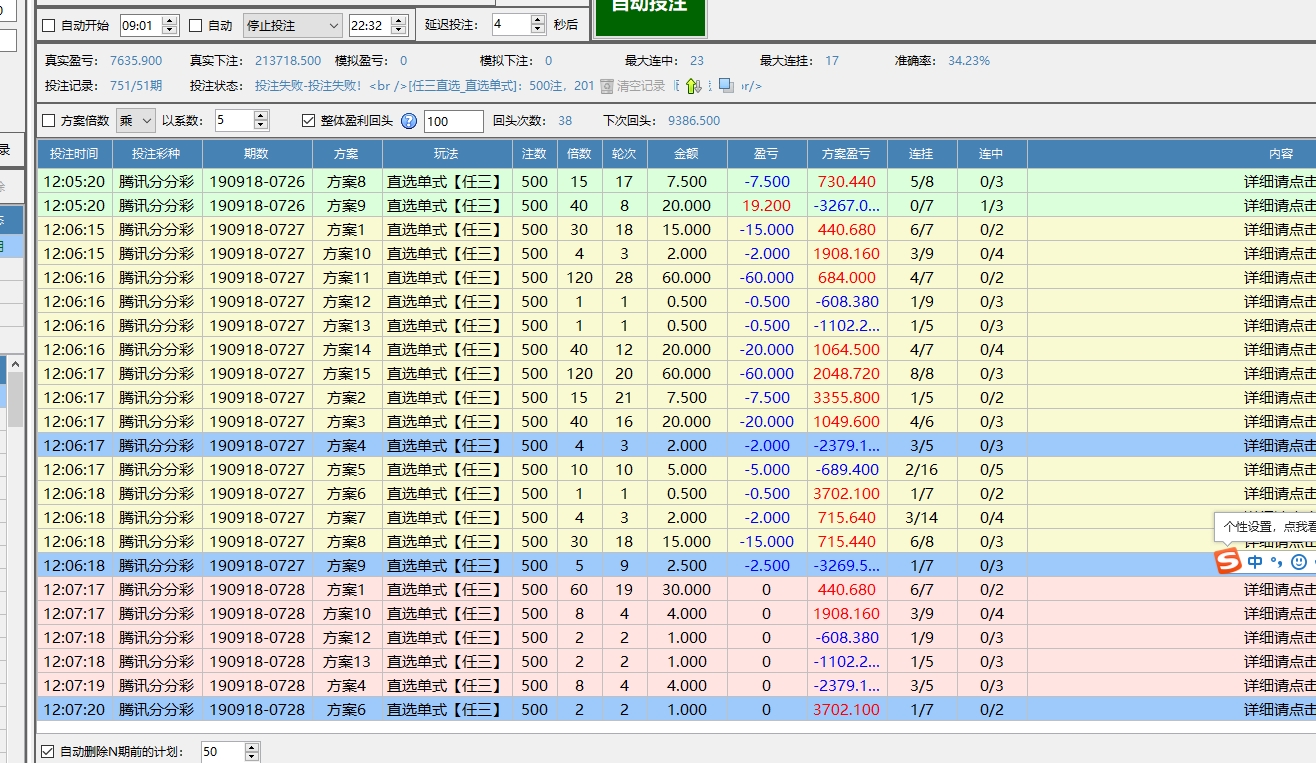Click the Sogou 个性设置 tooltip bubble

[1266, 526]
